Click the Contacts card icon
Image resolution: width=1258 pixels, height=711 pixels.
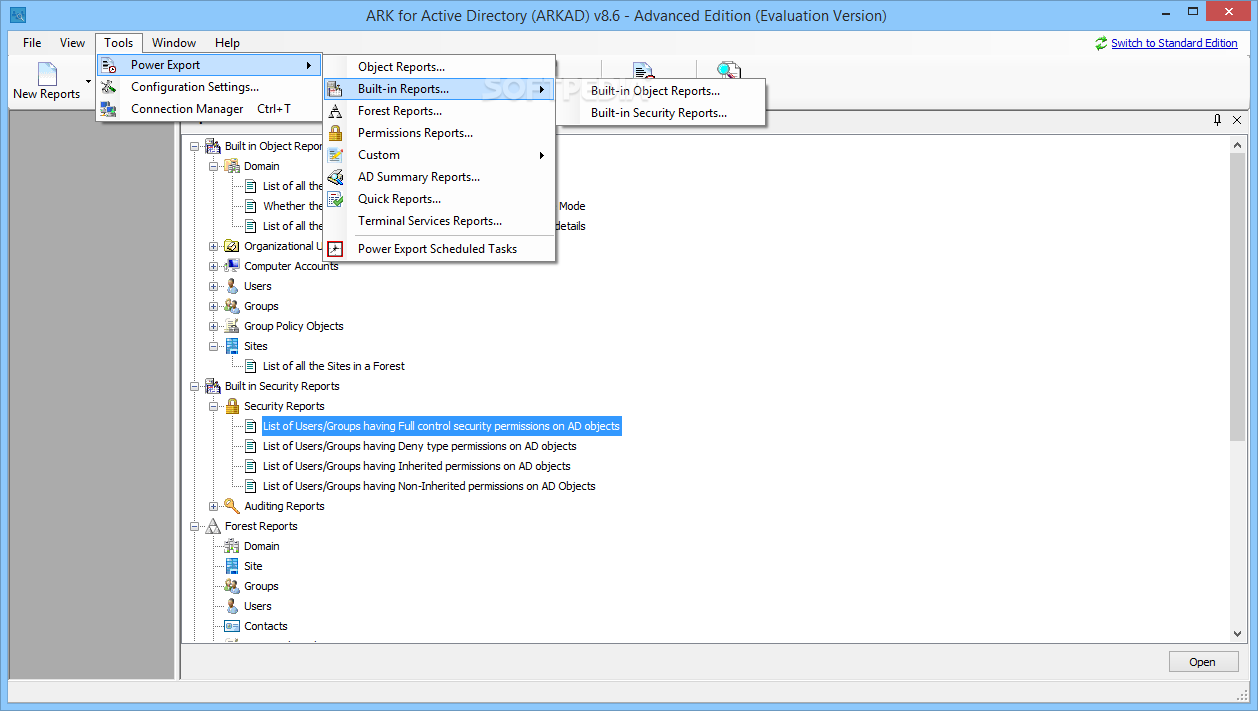click(232, 626)
